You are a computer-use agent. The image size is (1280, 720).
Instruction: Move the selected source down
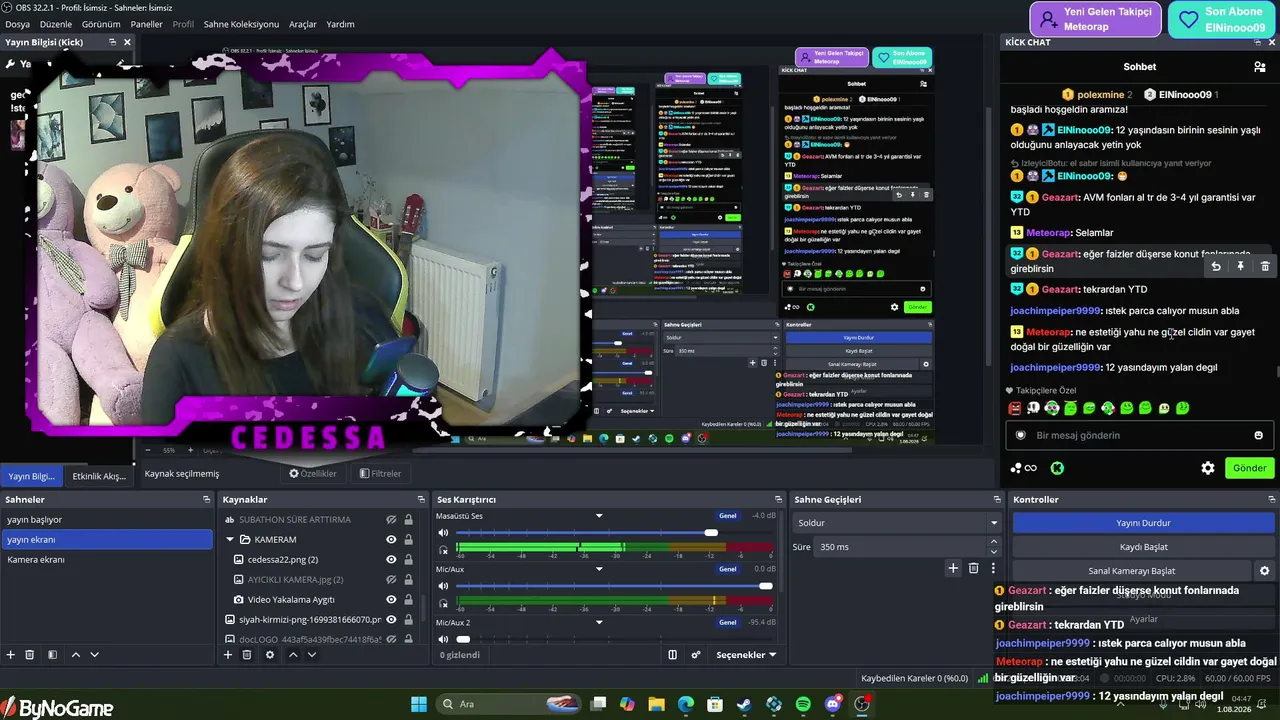[312, 655]
